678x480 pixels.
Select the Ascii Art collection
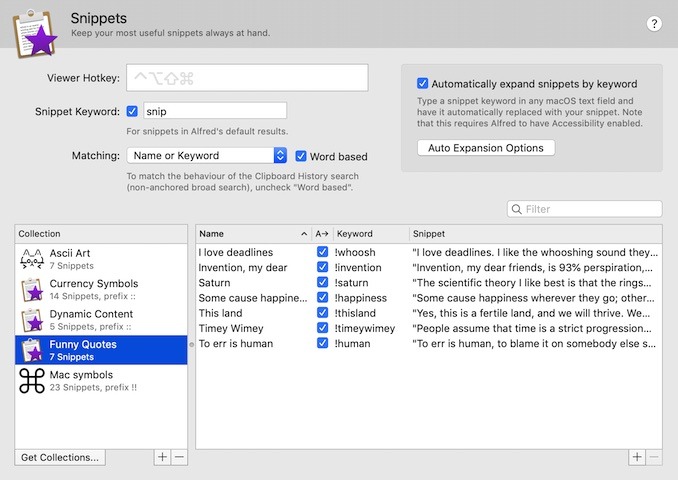tap(101, 259)
